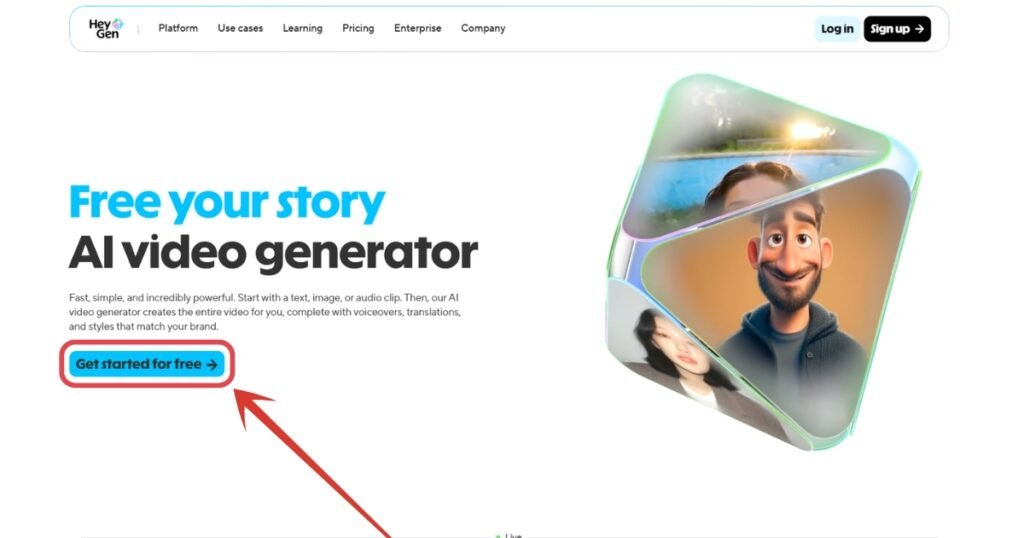This screenshot has width=1024, height=538.
Task: Click the arrow icon in Sign up button
Action: (x=919, y=29)
